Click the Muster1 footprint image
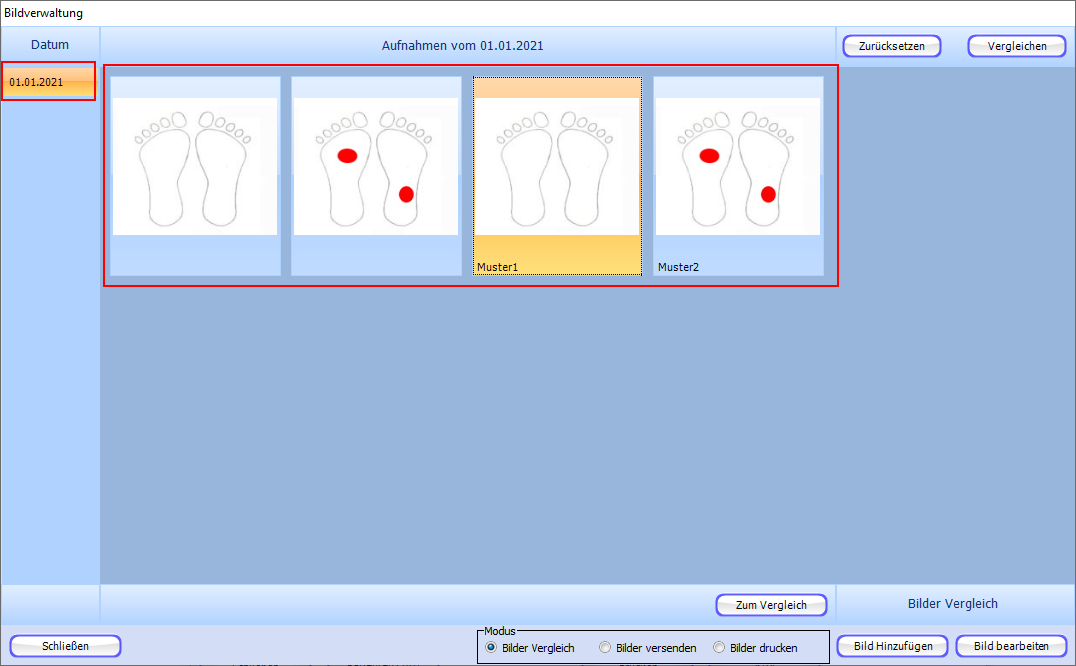This screenshot has width=1076, height=666. 557,166
